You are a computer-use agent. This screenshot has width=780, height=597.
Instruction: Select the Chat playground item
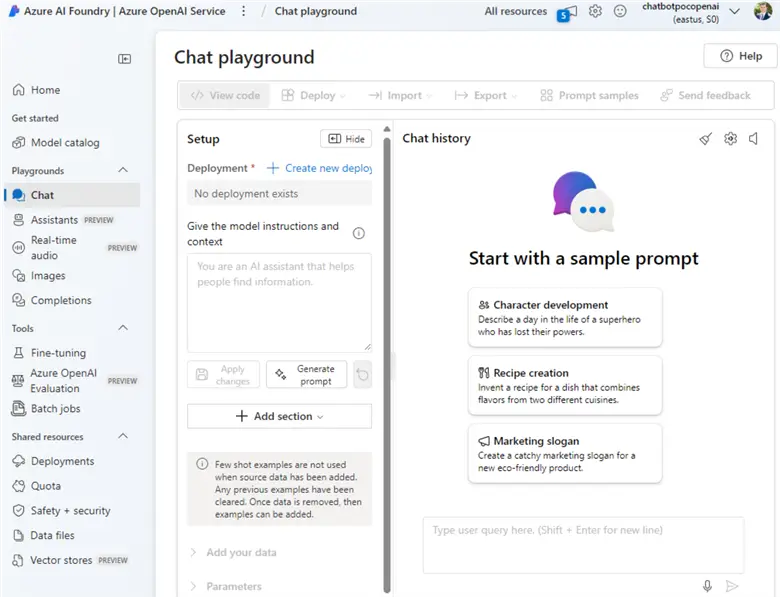pyautogui.click(x=73, y=195)
